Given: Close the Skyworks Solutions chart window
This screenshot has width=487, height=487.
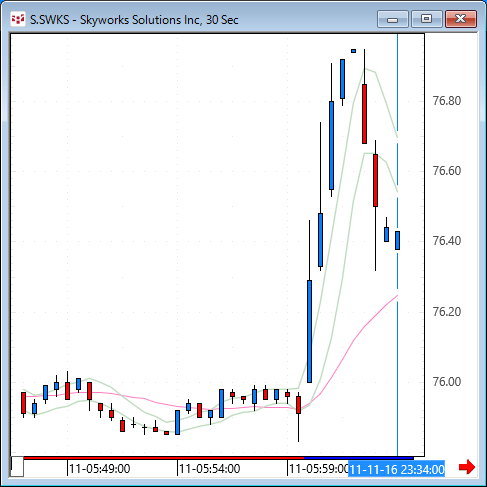Looking at the screenshot, I should pos(461,19).
